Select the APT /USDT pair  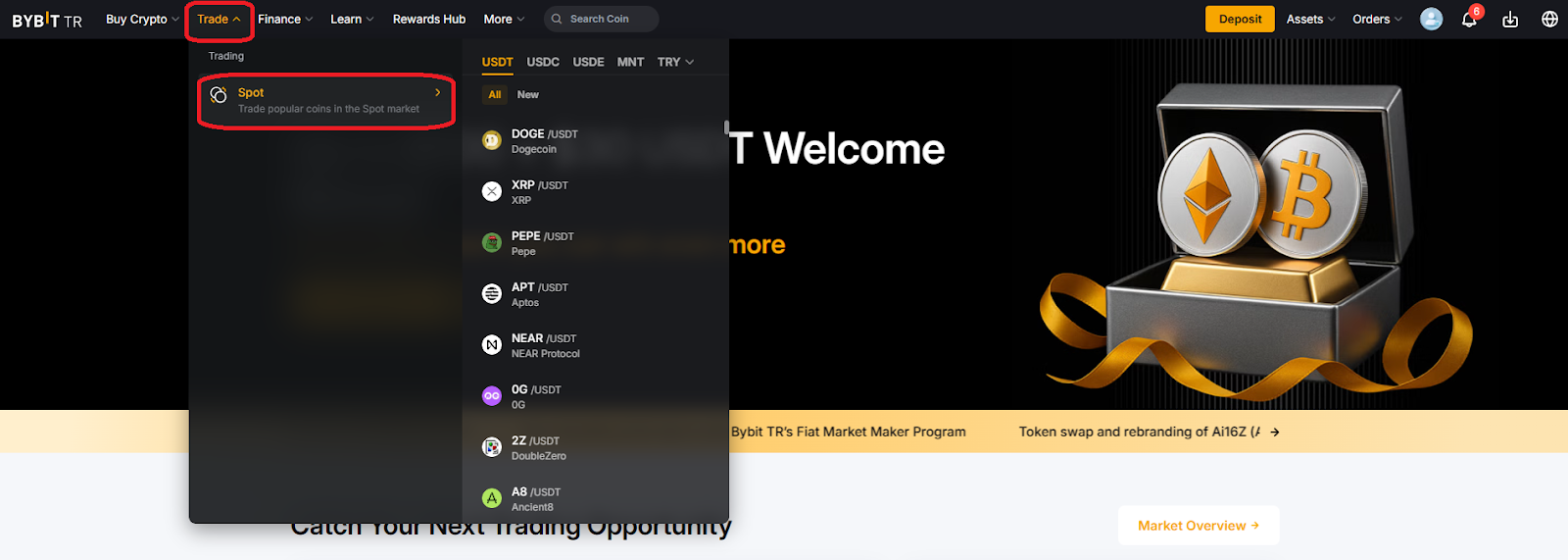596,294
